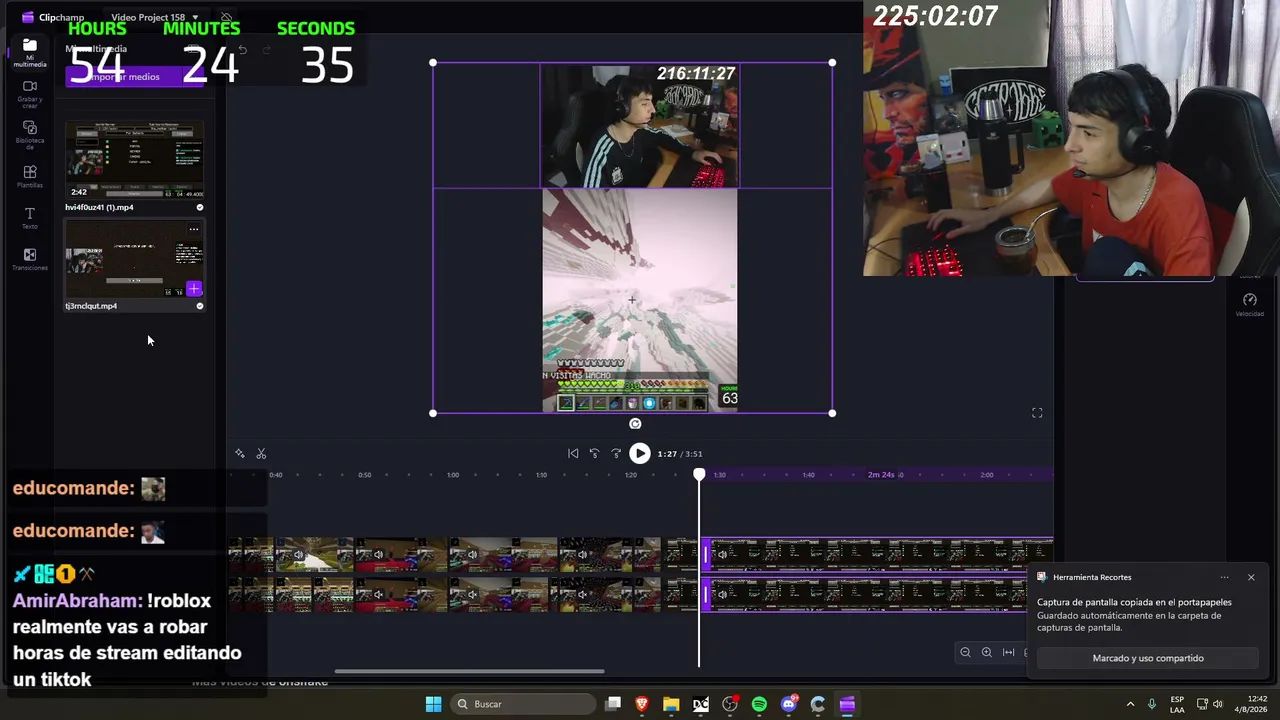The image size is (1280, 720).
Task: Click the timeline playhead marker
Action: (x=699, y=474)
